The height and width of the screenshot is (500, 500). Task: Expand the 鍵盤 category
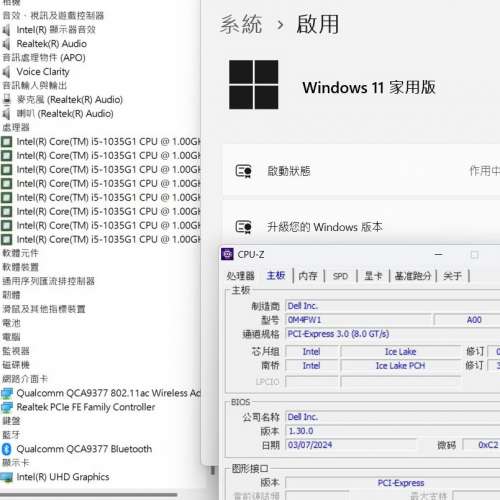11,421
